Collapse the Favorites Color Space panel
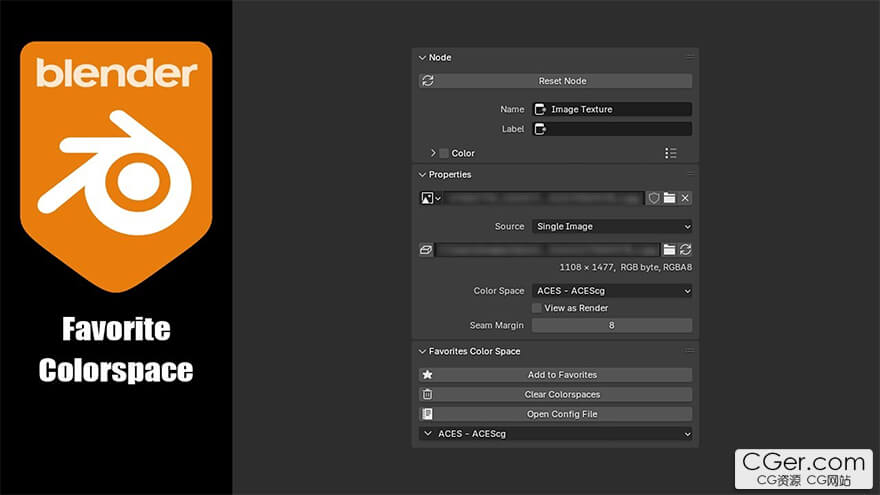 coord(422,351)
